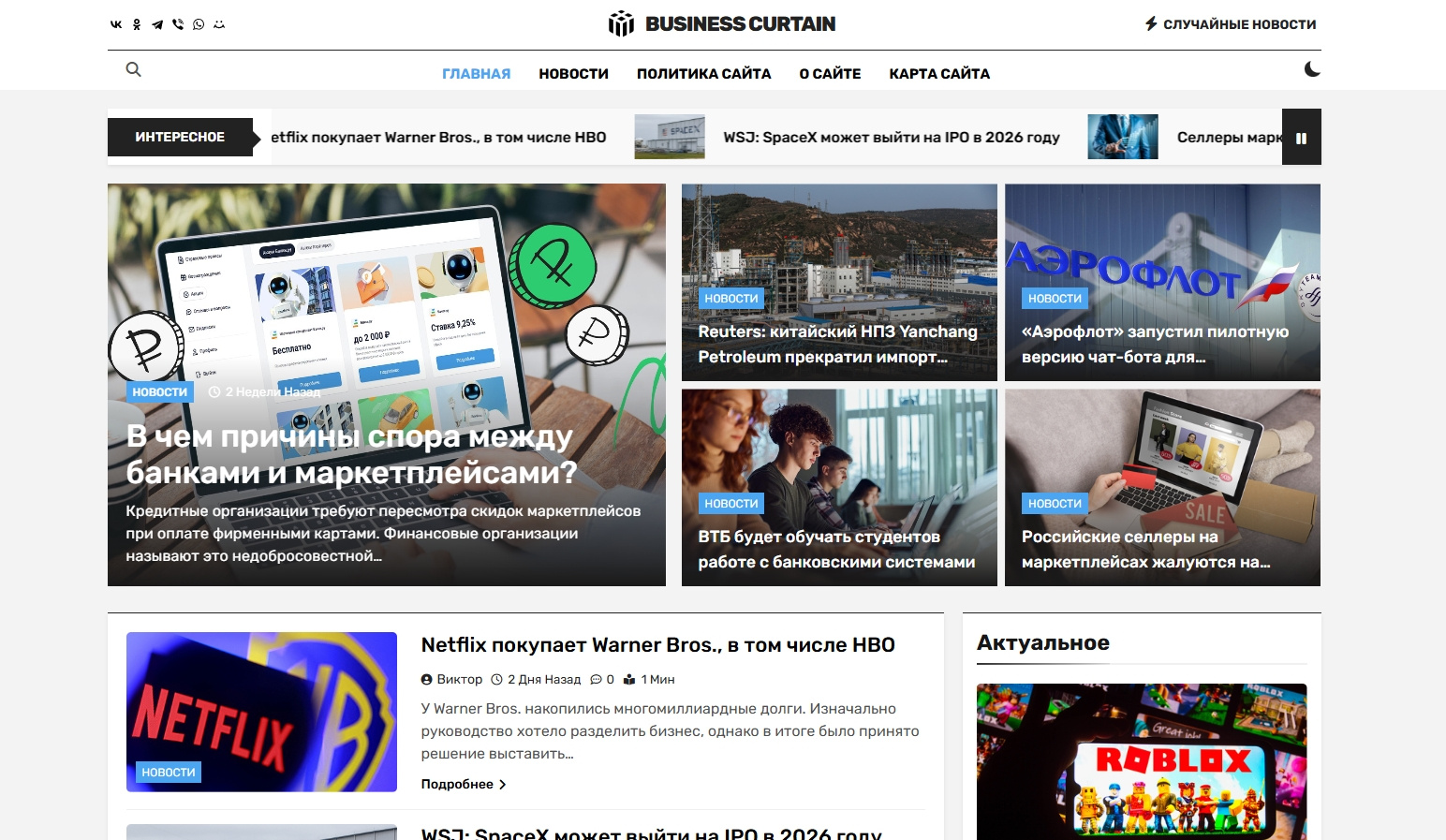Open comments count on Netflix article
The image size is (1446, 840).
click(602, 680)
